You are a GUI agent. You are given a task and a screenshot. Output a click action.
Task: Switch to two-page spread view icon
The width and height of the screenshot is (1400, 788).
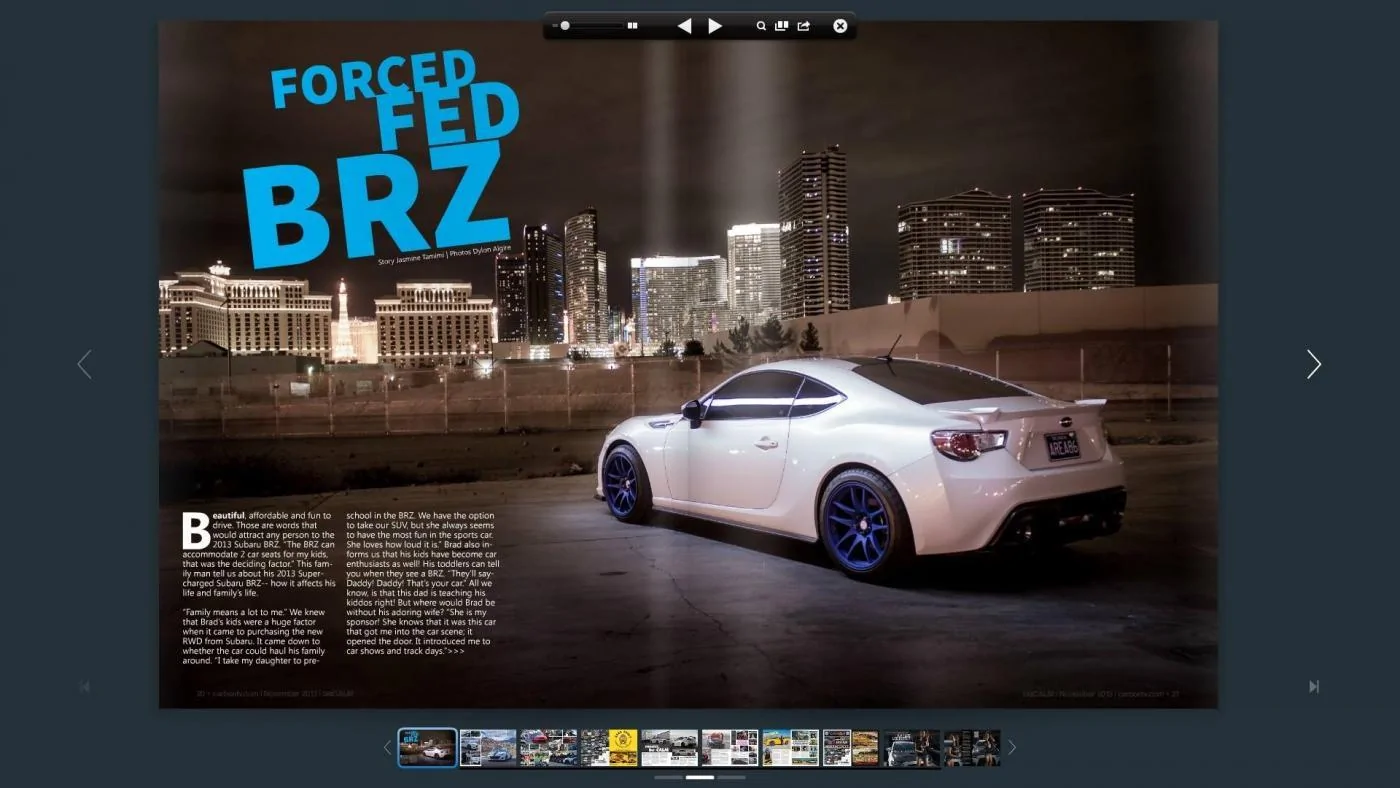click(632, 26)
